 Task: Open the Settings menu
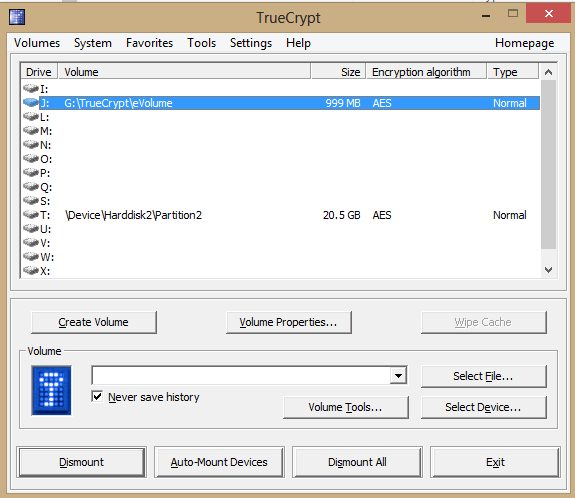click(251, 43)
